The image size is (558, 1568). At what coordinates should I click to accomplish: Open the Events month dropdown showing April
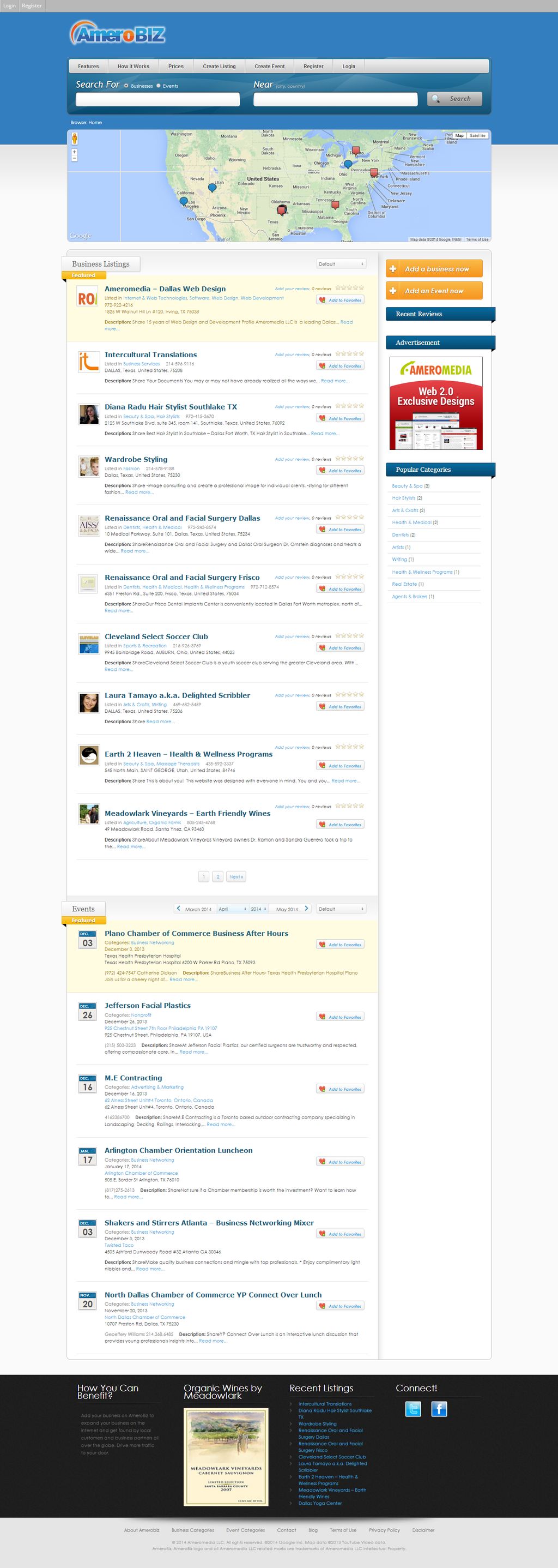[x=232, y=909]
